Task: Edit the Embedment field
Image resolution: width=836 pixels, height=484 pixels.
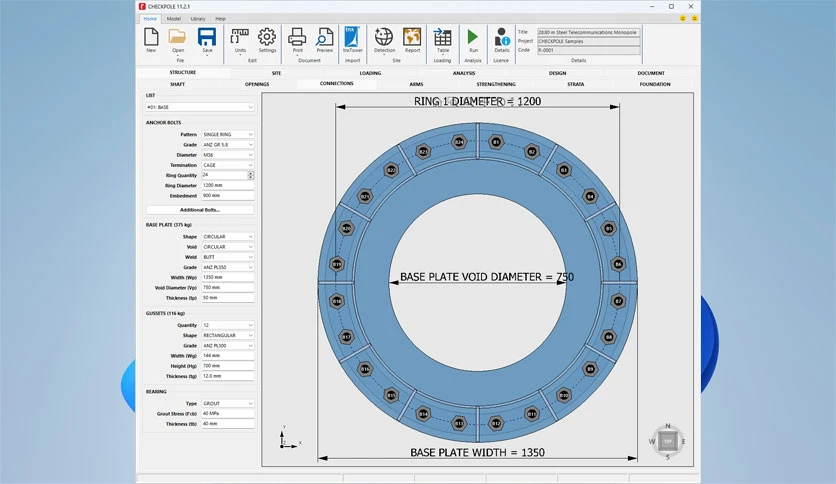Action: tap(228, 196)
